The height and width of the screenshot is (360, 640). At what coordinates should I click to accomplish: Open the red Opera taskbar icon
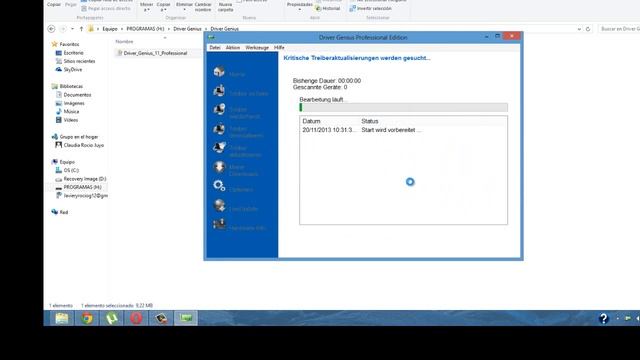136,318
